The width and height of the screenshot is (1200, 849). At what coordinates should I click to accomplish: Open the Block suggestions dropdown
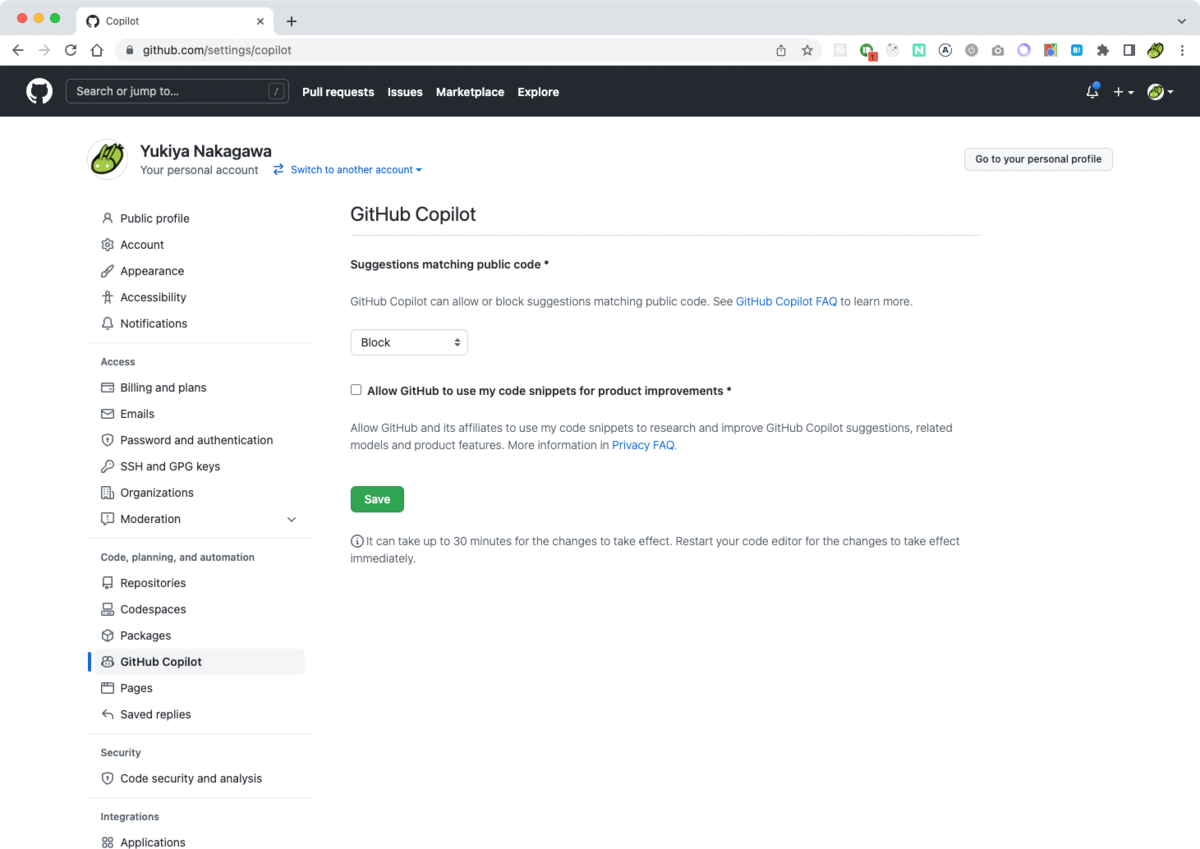408,341
